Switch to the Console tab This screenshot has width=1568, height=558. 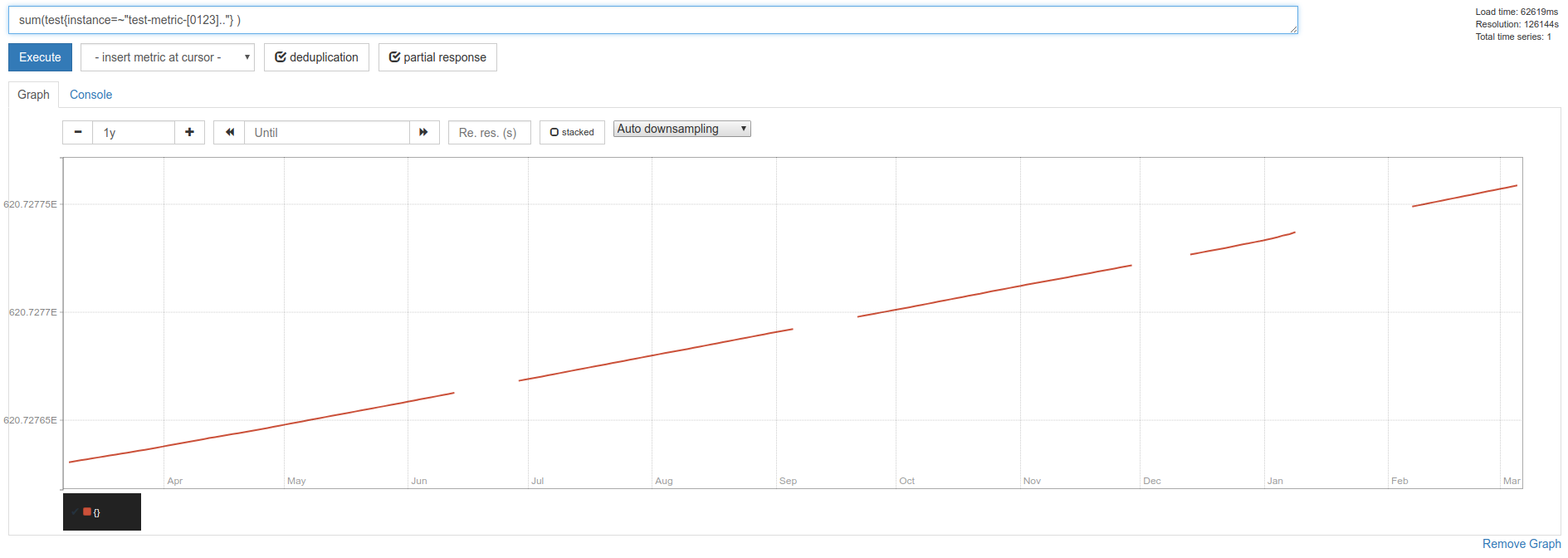point(91,95)
